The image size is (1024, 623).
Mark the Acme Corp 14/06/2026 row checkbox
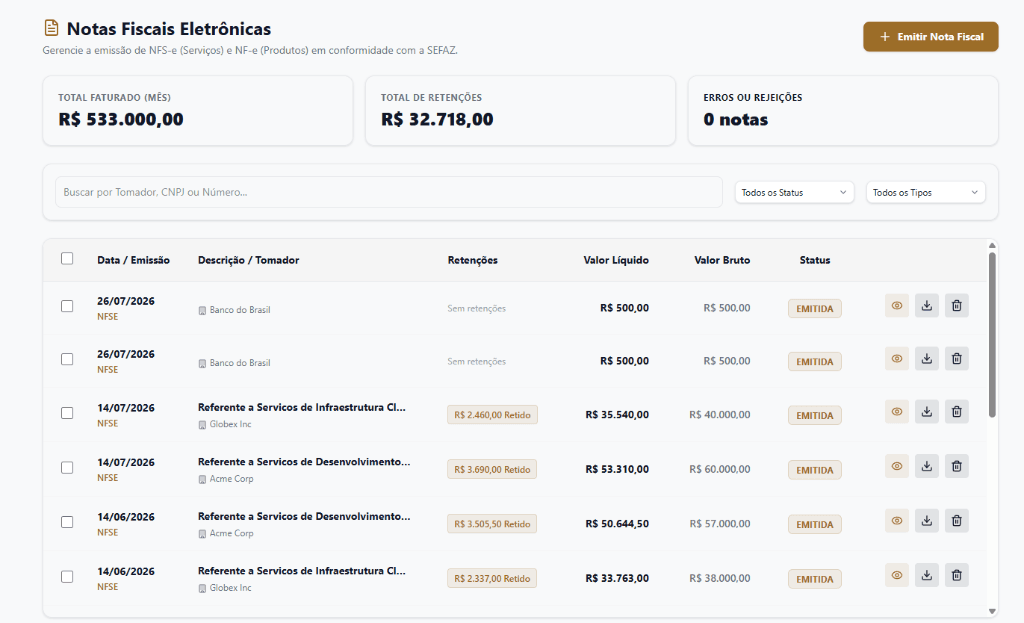coord(67,522)
